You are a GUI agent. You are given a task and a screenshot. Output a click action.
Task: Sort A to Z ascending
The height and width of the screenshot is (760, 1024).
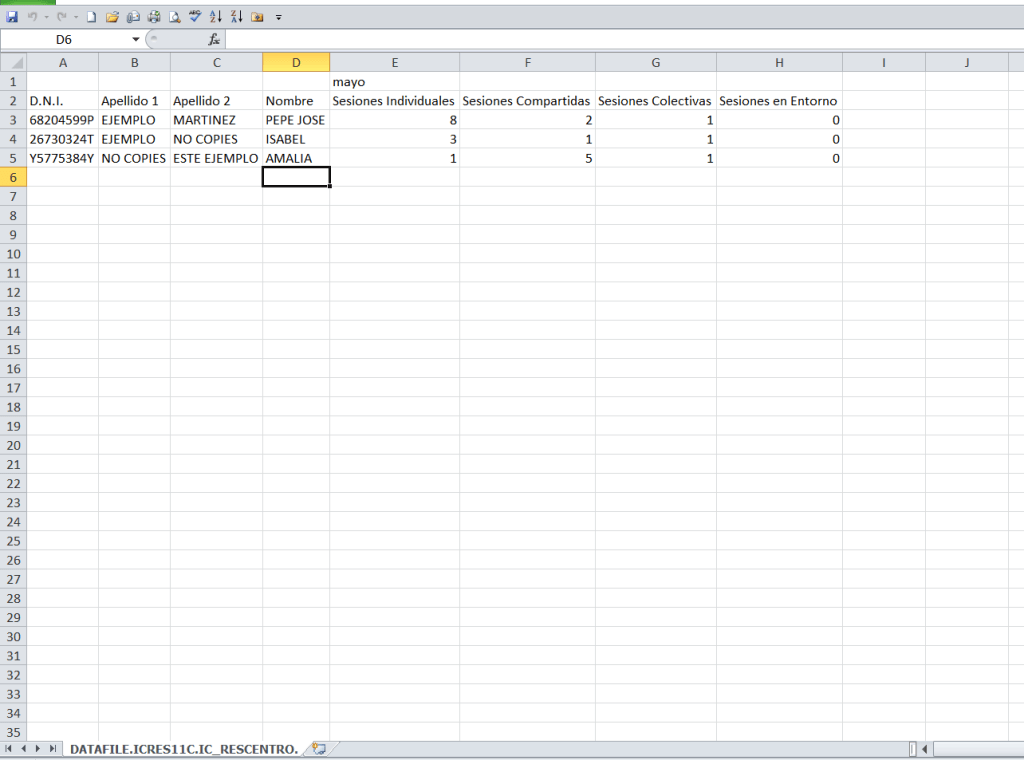[216, 17]
